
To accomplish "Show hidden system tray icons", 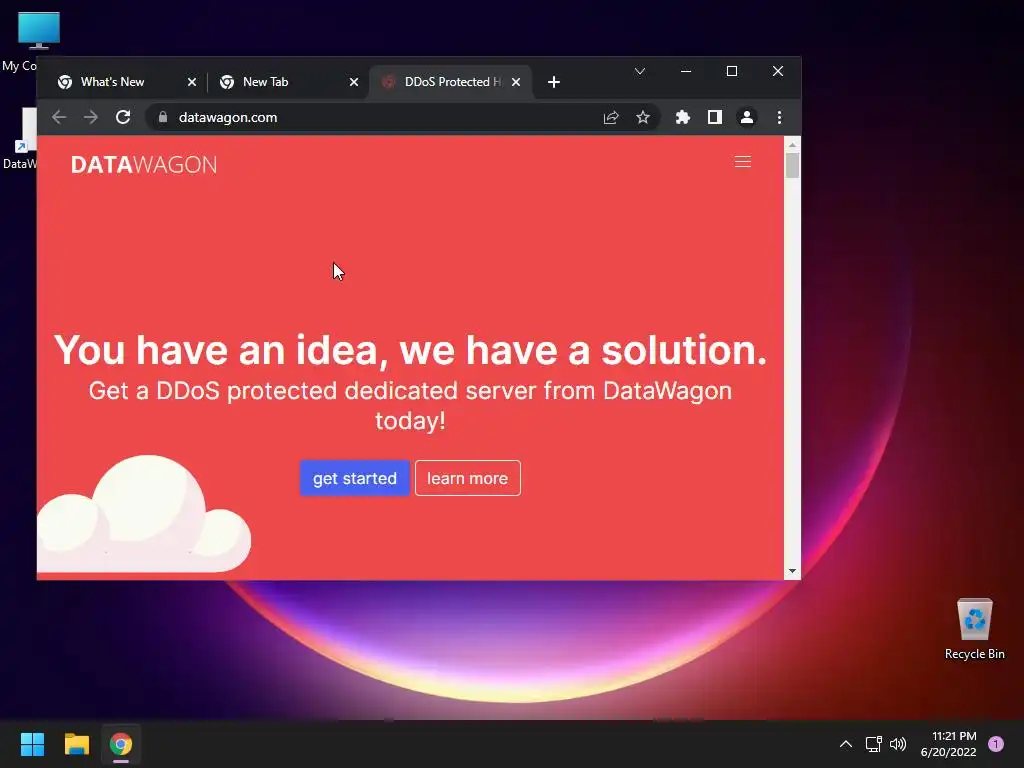I will (x=846, y=744).
